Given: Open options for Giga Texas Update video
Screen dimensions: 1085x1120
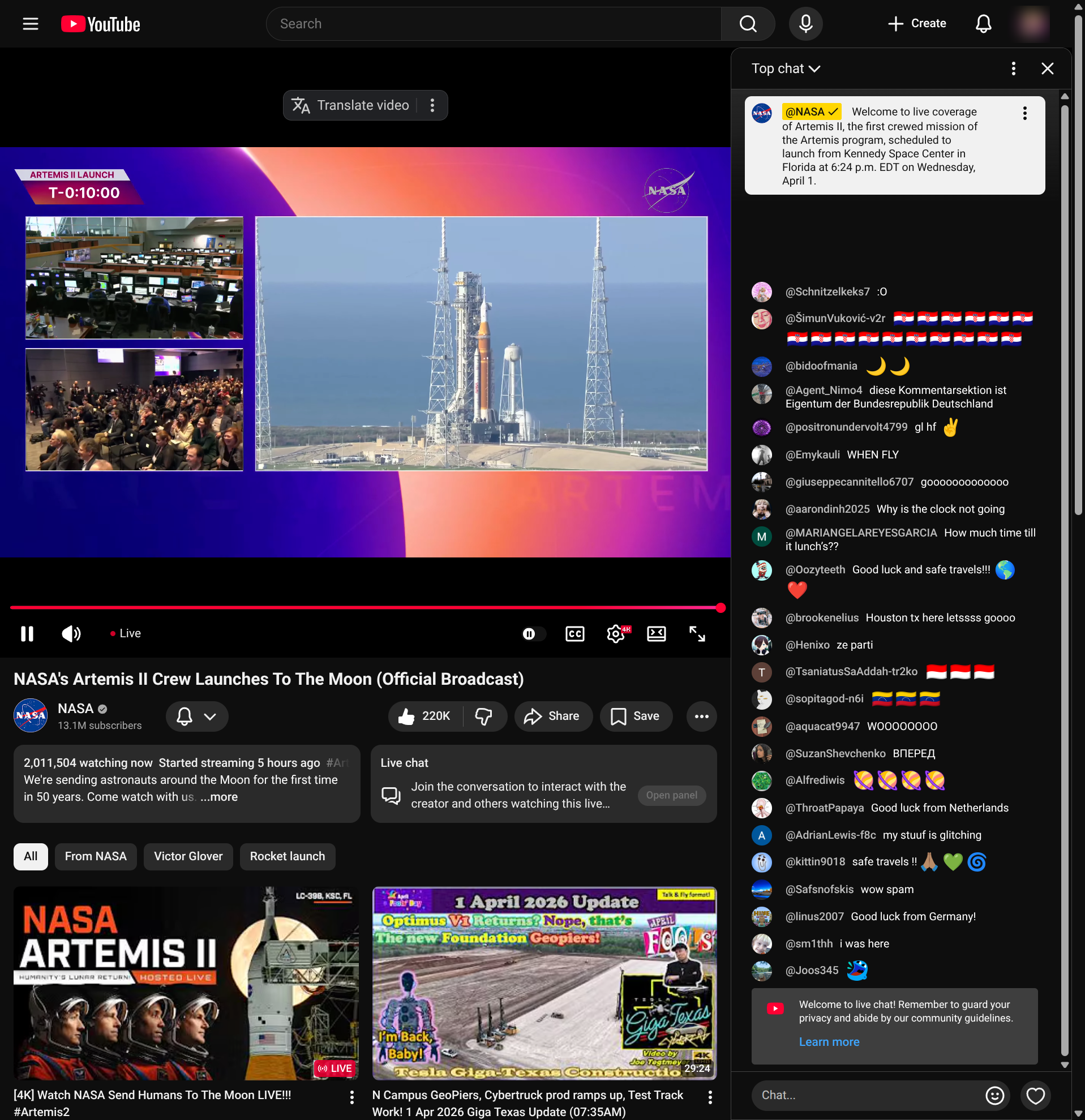Looking at the screenshot, I should 710,1097.
